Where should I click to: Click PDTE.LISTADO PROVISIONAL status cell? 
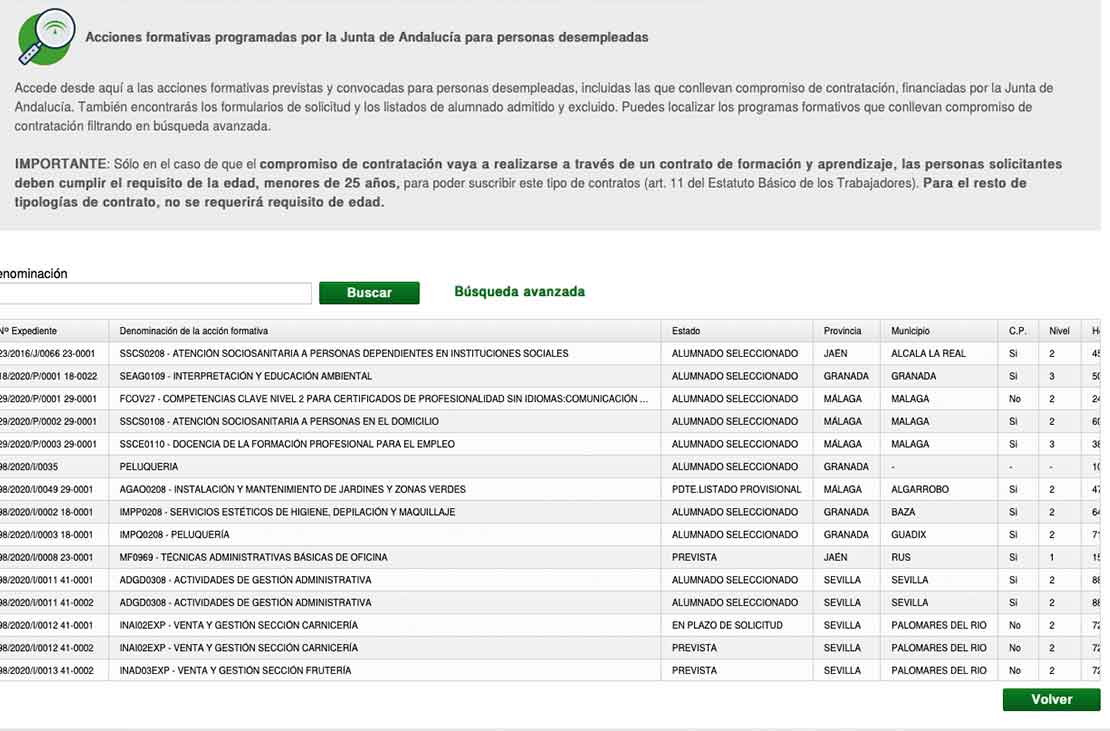pos(736,489)
